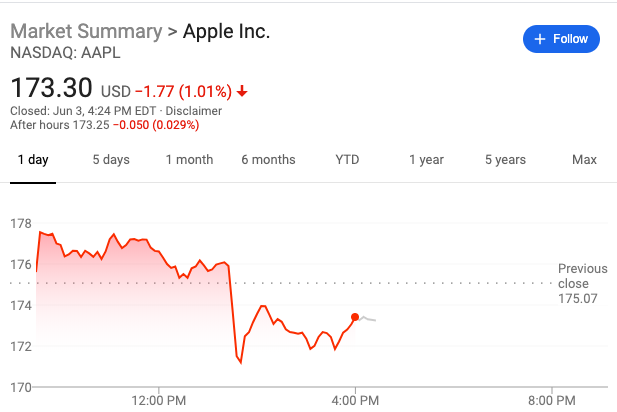Switch to the 1 month tab
Viewport: 617px width, 412px height.
(189, 160)
